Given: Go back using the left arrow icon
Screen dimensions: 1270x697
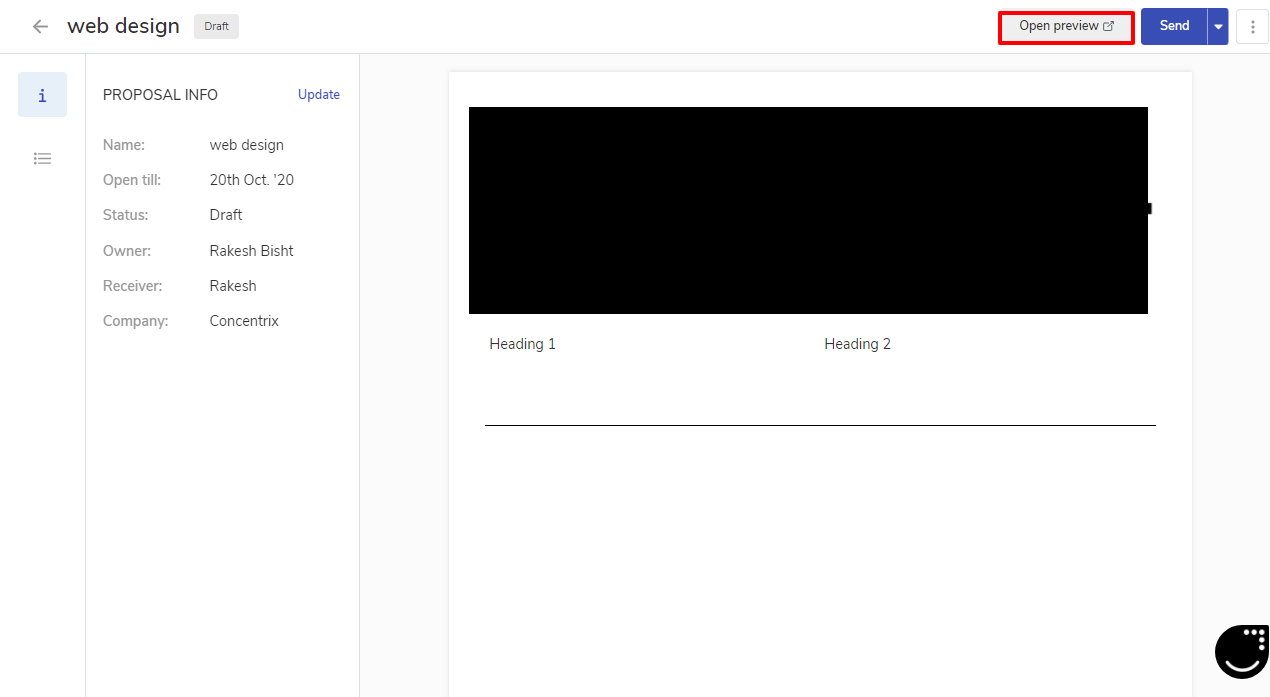Looking at the screenshot, I should tap(40, 27).
